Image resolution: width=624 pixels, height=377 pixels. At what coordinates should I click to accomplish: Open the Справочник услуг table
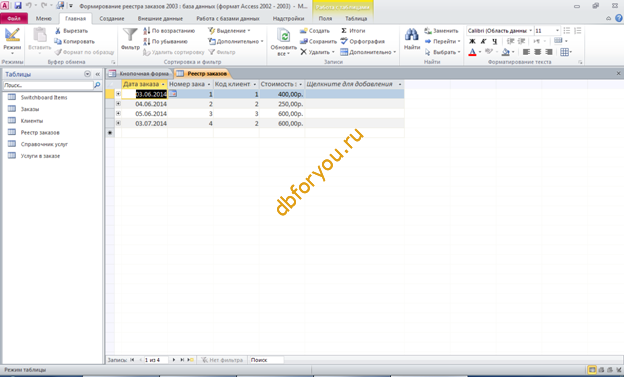44,144
